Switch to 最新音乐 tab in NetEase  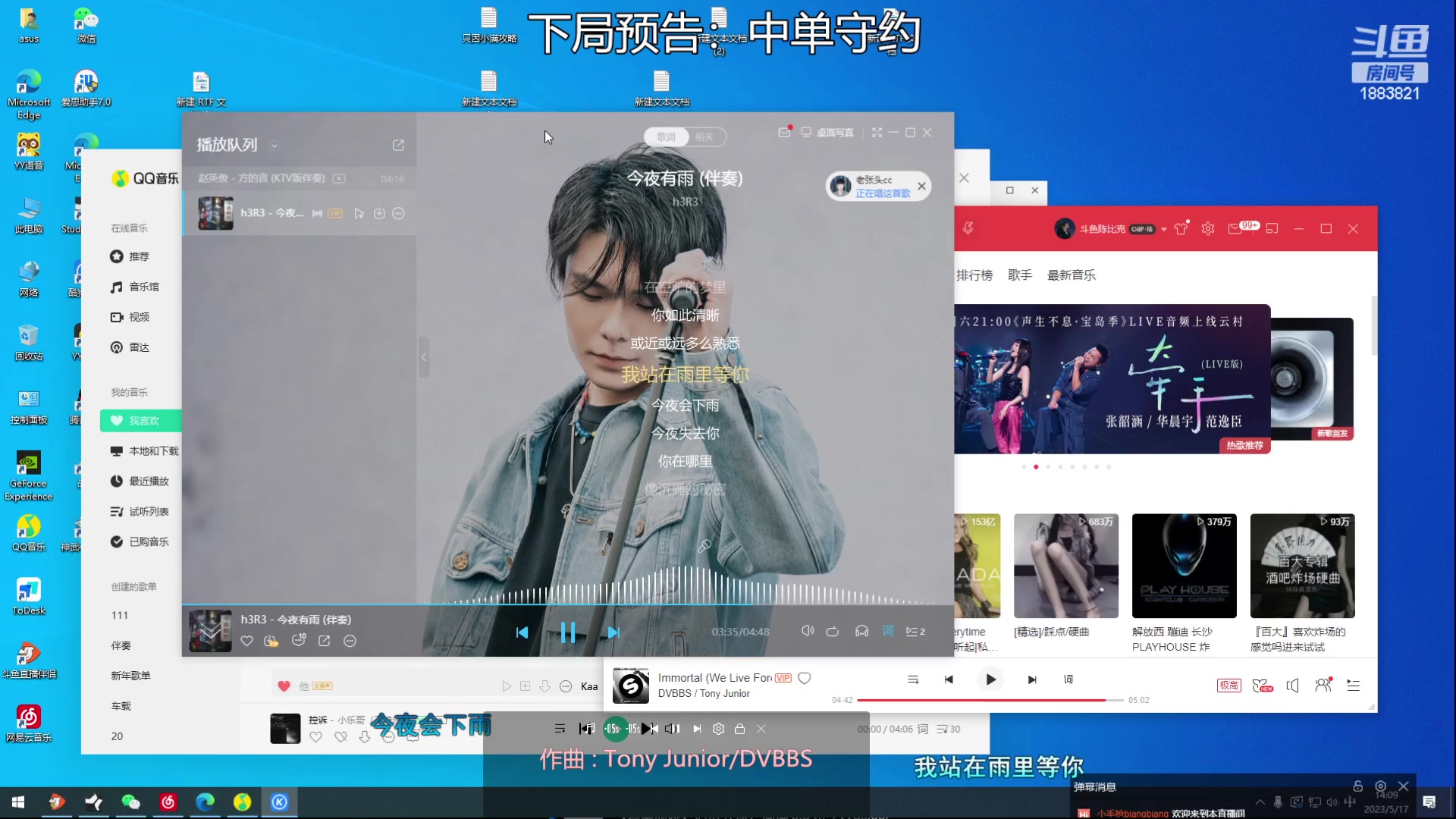pos(1072,275)
